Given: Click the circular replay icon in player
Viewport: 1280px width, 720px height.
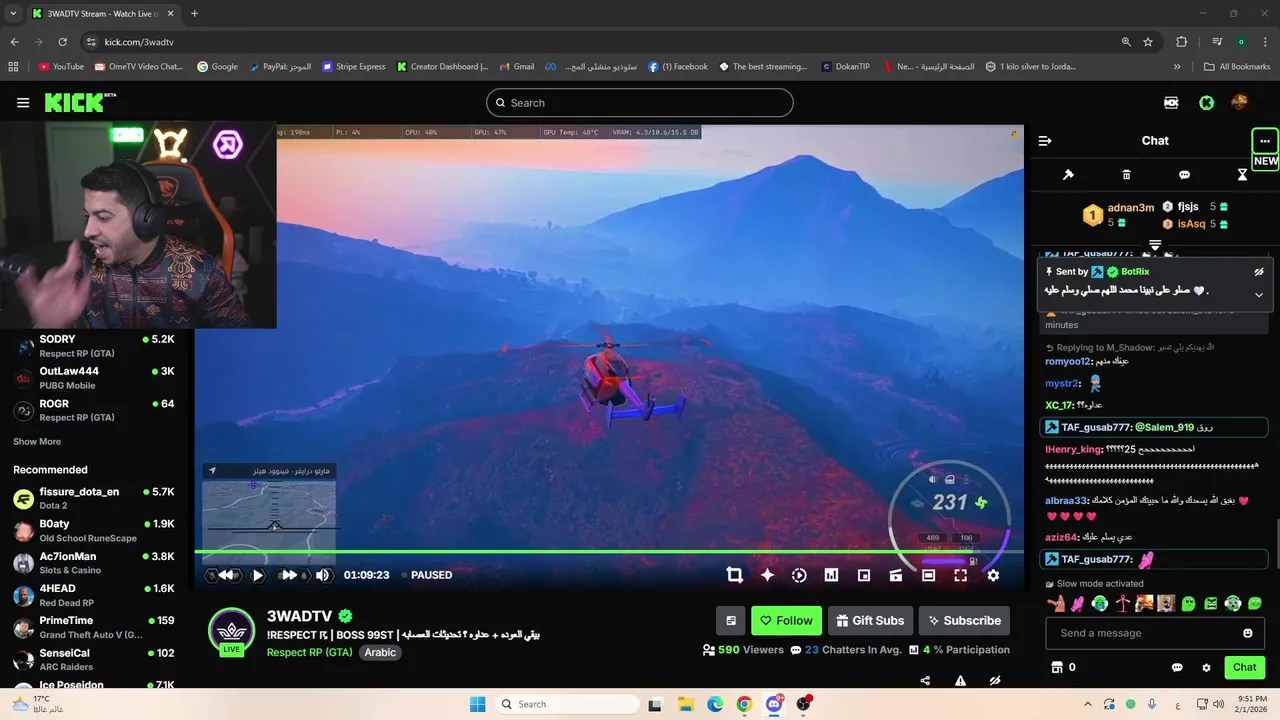Looking at the screenshot, I should [799, 575].
